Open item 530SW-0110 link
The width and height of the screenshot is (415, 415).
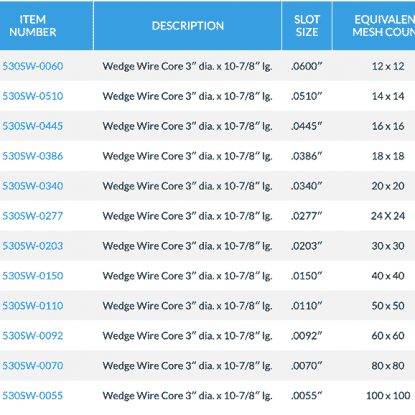(33, 306)
